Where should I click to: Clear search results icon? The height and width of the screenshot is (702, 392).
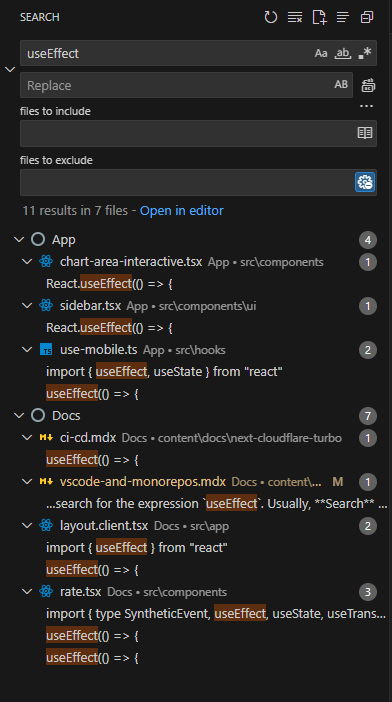(295, 17)
